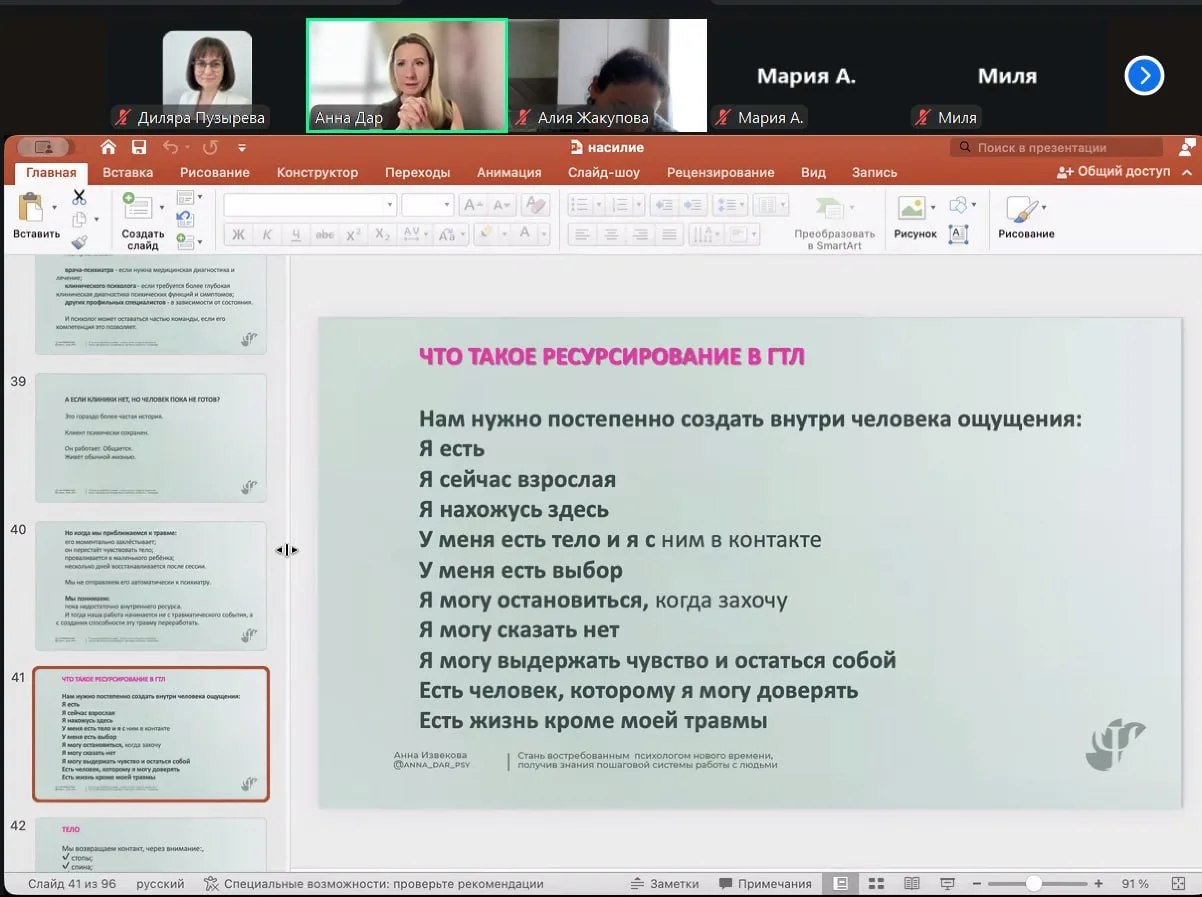The image size is (1202, 897).
Task: Click the Cut scissors icon
Action: click(x=79, y=197)
